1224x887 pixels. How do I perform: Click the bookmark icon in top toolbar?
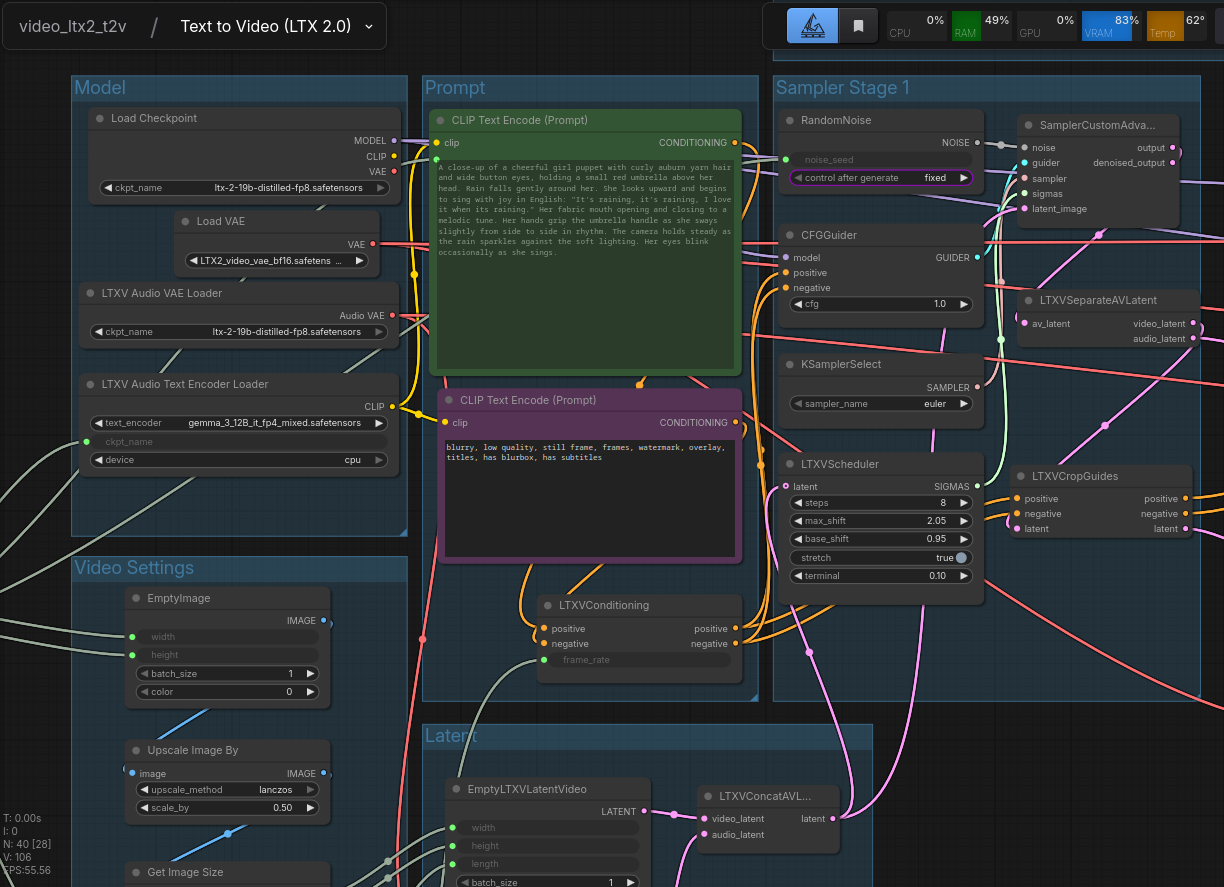point(858,26)
